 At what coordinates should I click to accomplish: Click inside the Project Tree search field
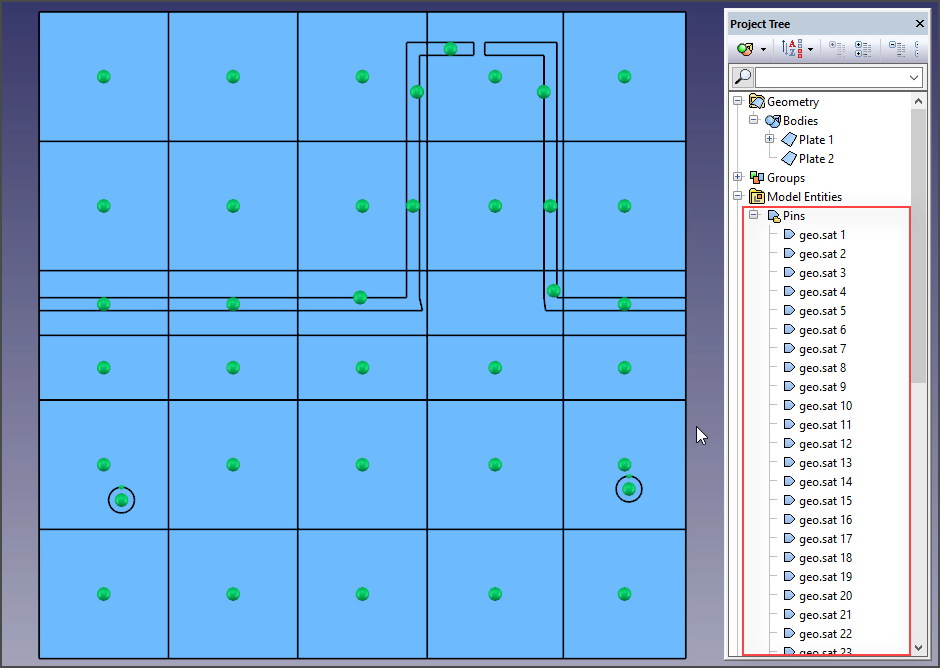pos(830,77)
